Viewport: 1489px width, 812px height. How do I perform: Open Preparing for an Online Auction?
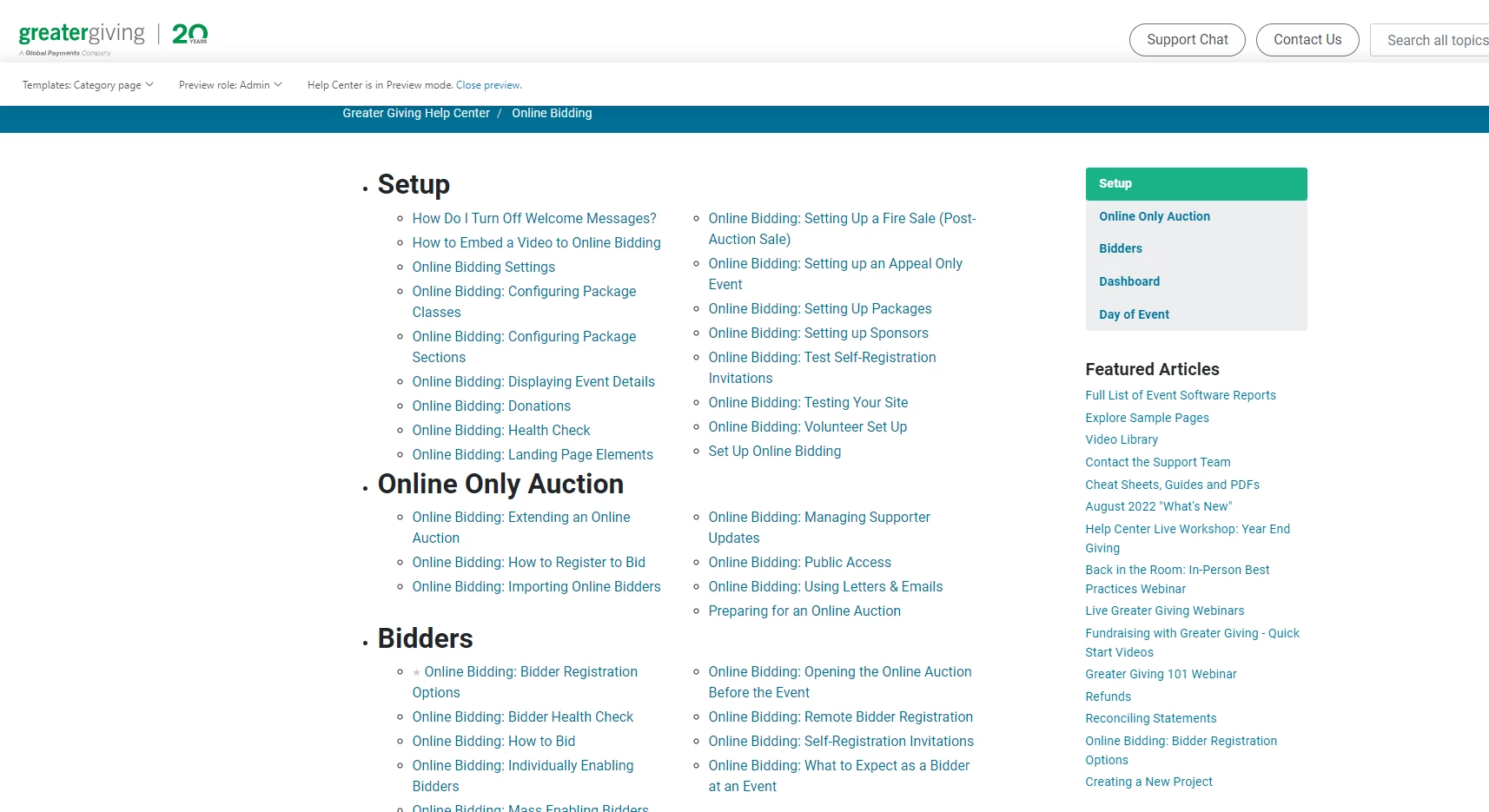804,611
